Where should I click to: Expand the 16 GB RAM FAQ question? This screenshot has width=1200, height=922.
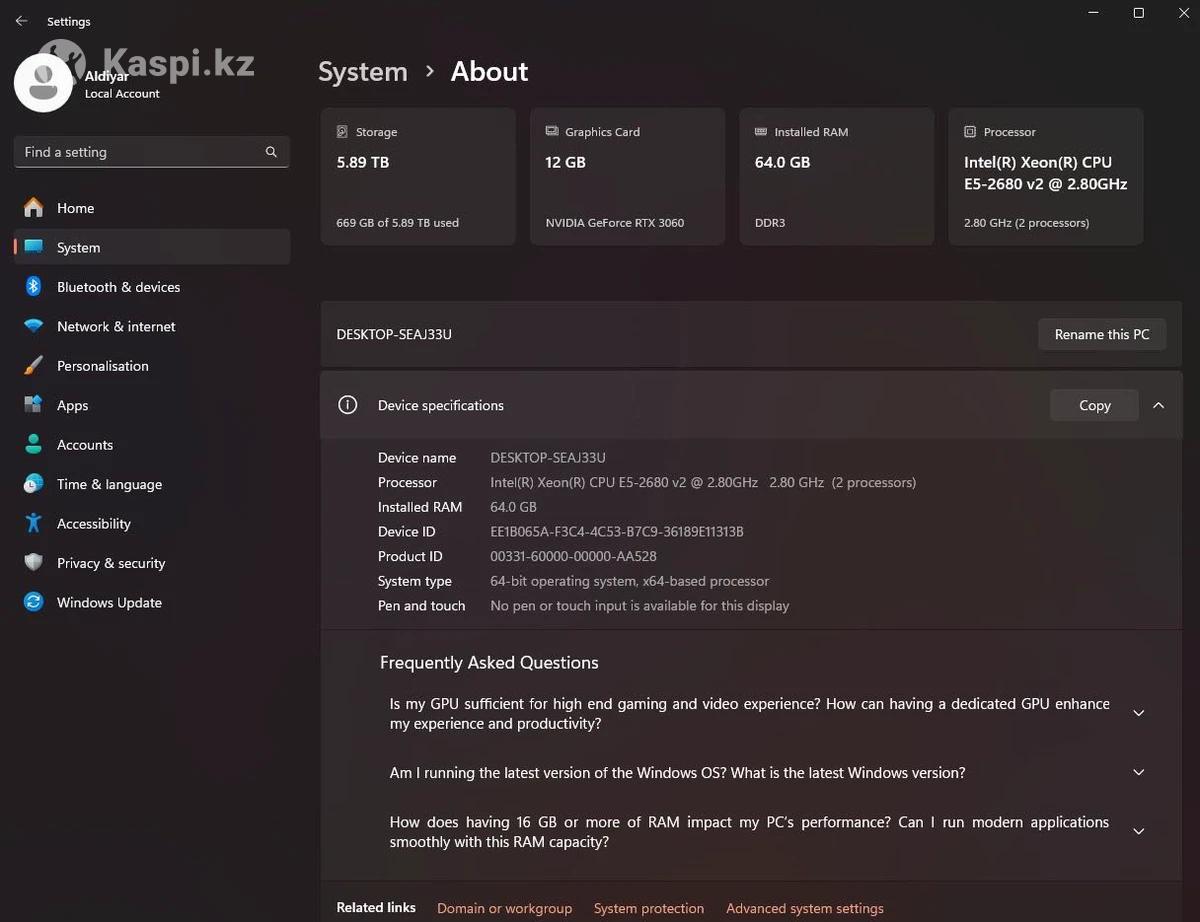[x=1138, y=831]
